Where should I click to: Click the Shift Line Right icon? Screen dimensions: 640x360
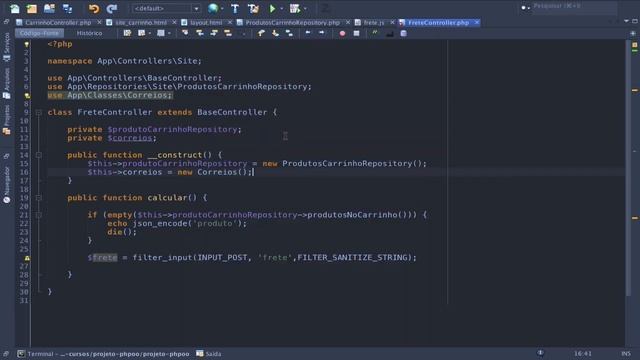coord(322,33)
